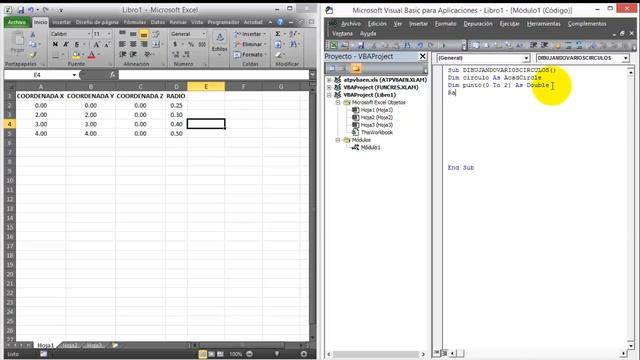Toggle wrap text in Alineación group

(x=156, y=34)
